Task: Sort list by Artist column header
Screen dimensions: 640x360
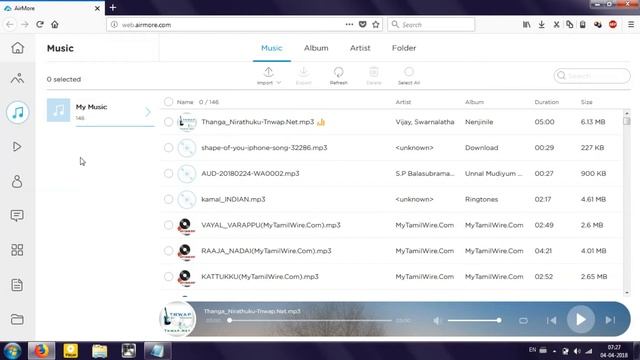Action: (x=403, y=102)
